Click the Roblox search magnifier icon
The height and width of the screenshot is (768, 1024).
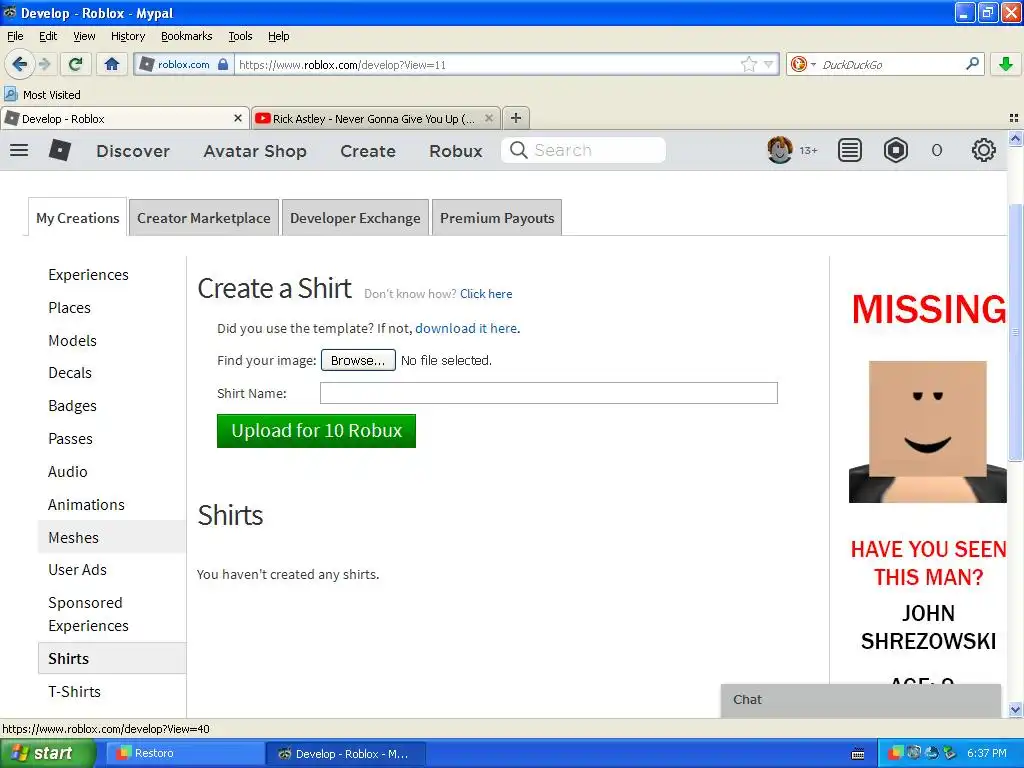pyautogui.click(x=519, y=150)
